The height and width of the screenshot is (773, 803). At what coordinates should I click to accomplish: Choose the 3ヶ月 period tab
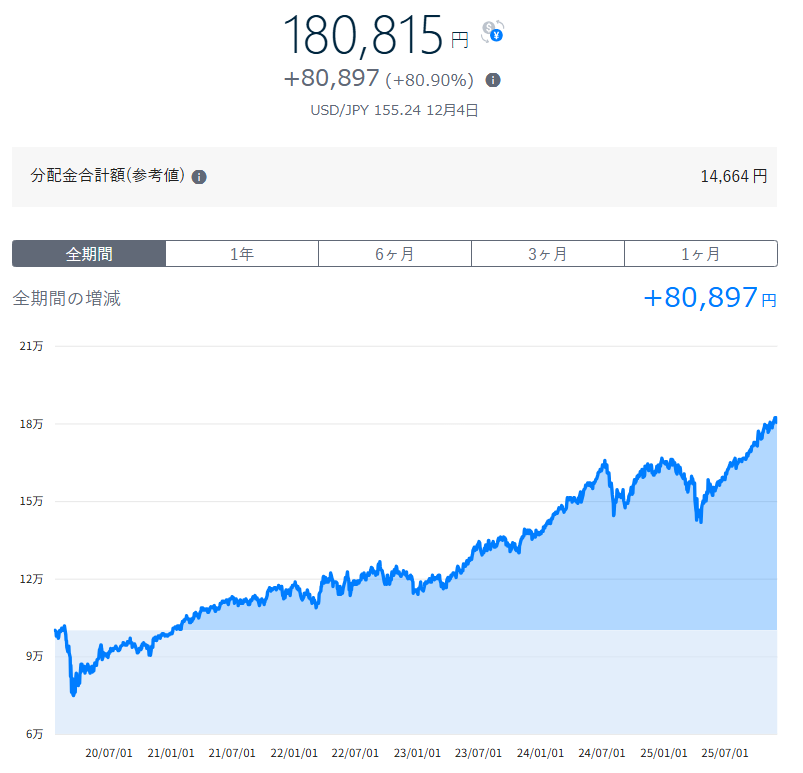[x=548, y=254]
